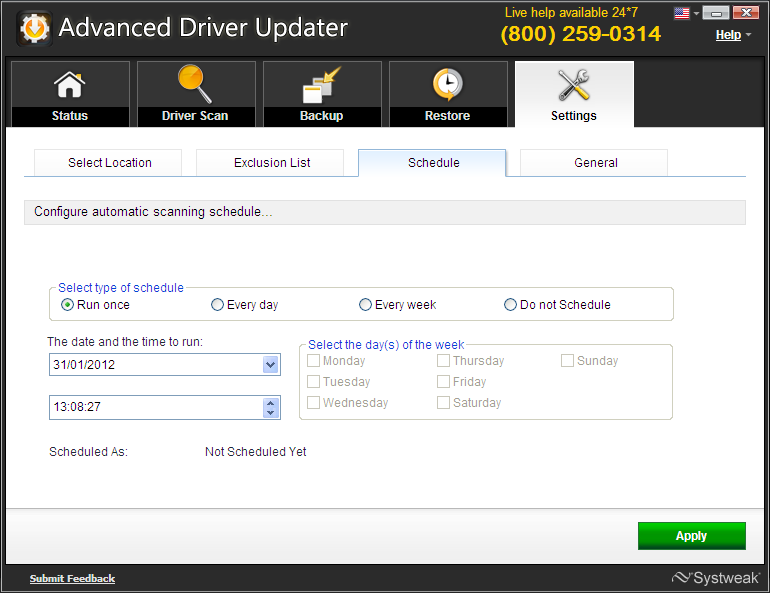Check the Sunday checkbox

567,361
